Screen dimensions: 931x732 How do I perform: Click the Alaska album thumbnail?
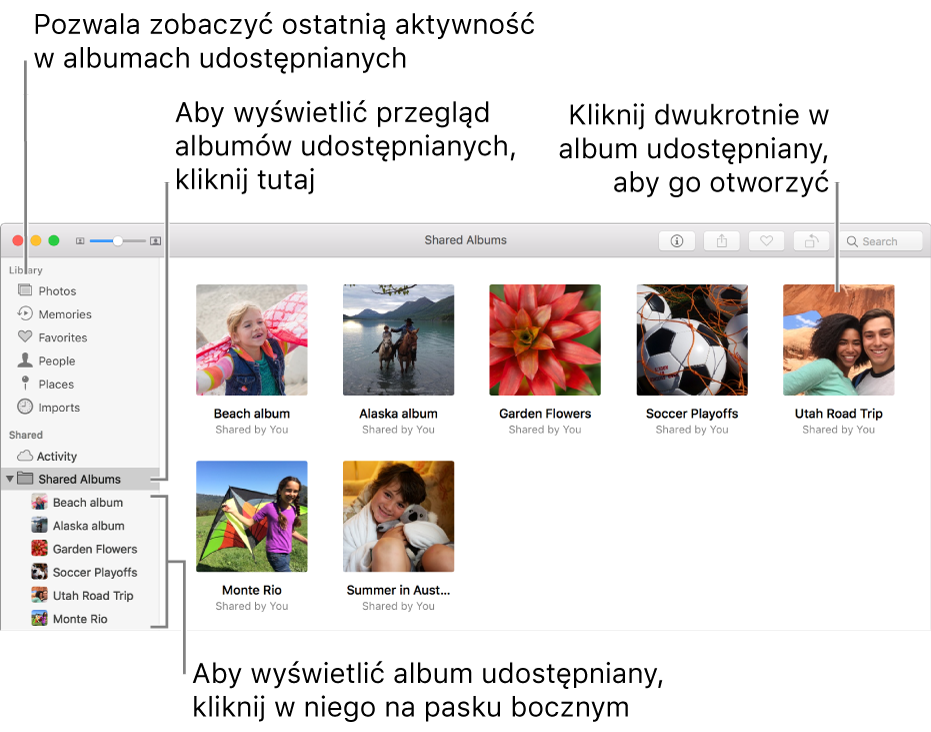click(x=398, y=340)
